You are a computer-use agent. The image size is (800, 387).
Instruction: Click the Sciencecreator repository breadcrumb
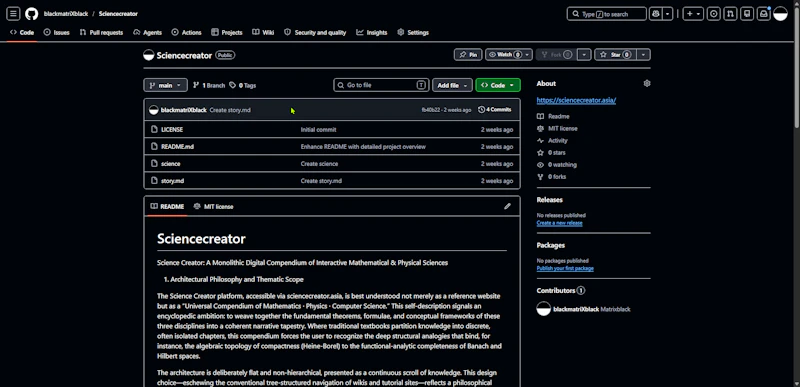coord(118,14)
